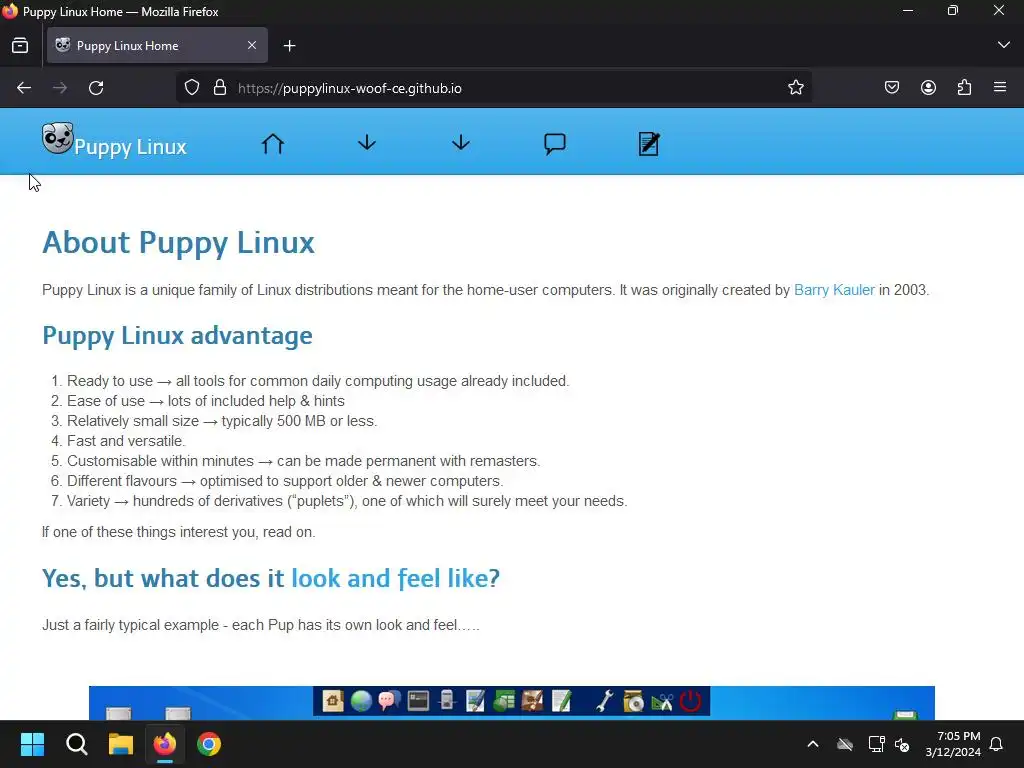
Task: Click text 'Customisable within minutes'
Action: click(160, 461)
